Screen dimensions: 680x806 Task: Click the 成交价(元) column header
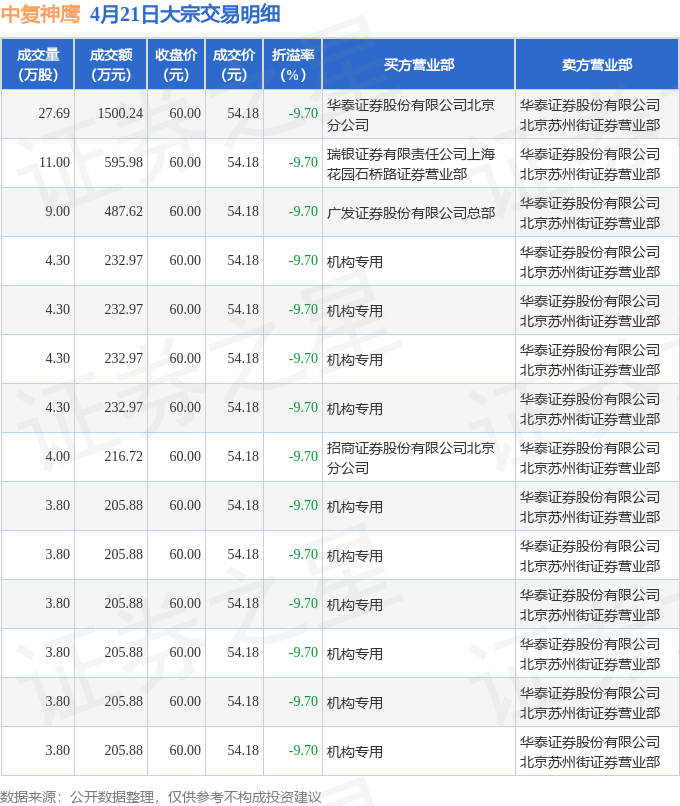click(234, 65)
